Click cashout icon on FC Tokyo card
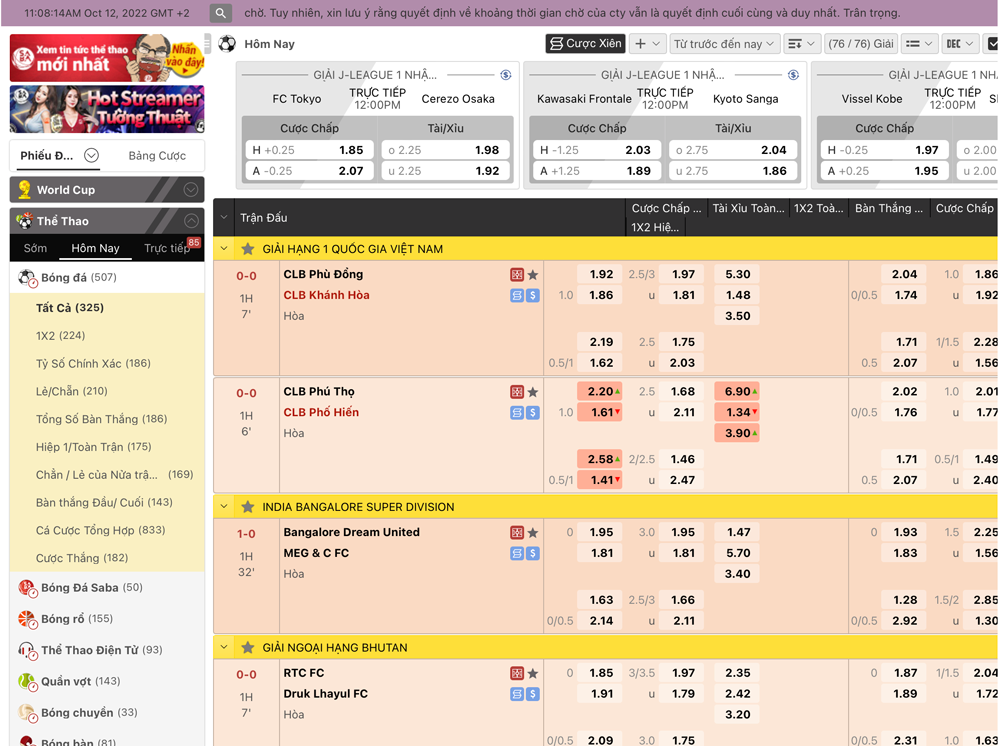The image size is (1000, 746). coord(506,75)
